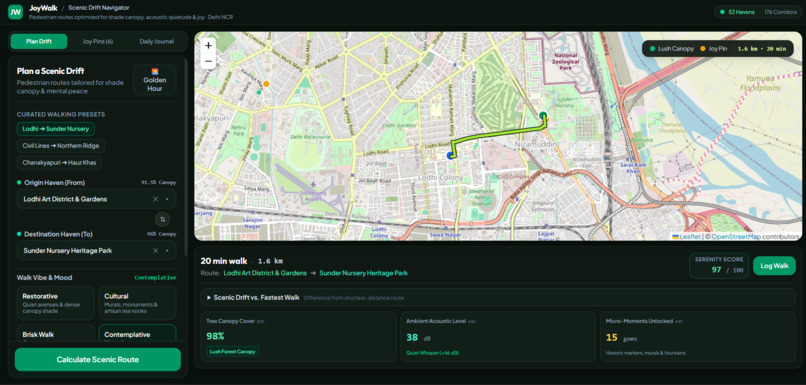This screenshot has height=385, width=806.
Task: Select the Chanakyapuri → Hauz Khas preset
Action: (x=59, y=163)
